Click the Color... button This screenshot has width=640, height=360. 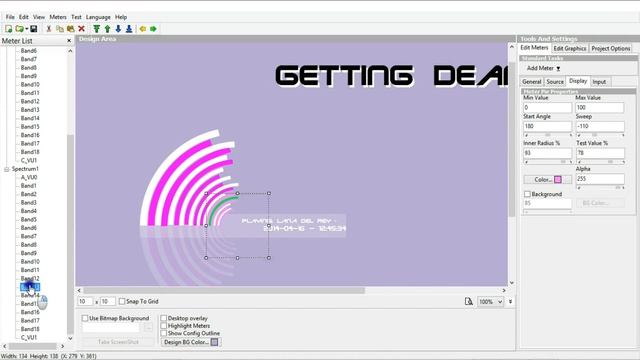[x=548, y=180]
